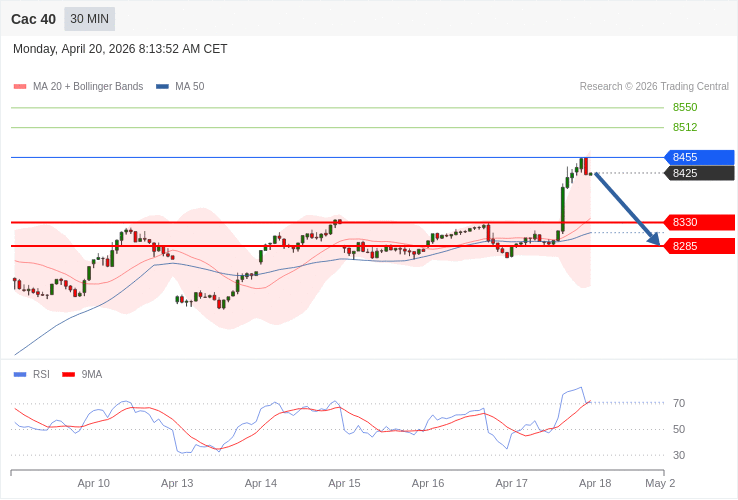Click the green 8512 resistance label

tap(685, 127)
